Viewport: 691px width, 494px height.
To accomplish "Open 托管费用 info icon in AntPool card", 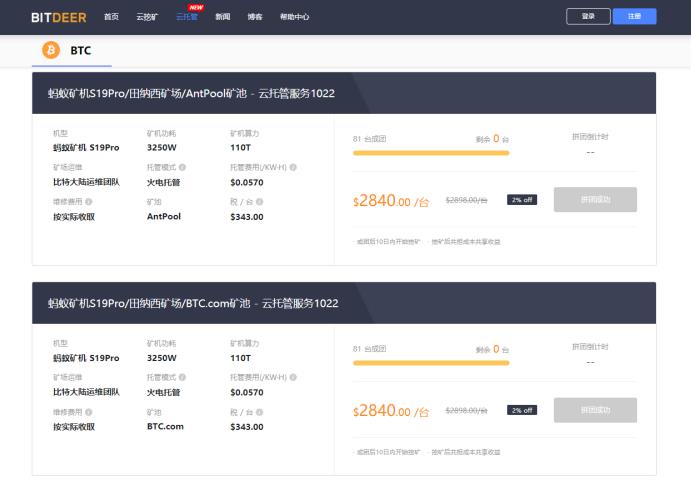I will [x=293, y=167].
